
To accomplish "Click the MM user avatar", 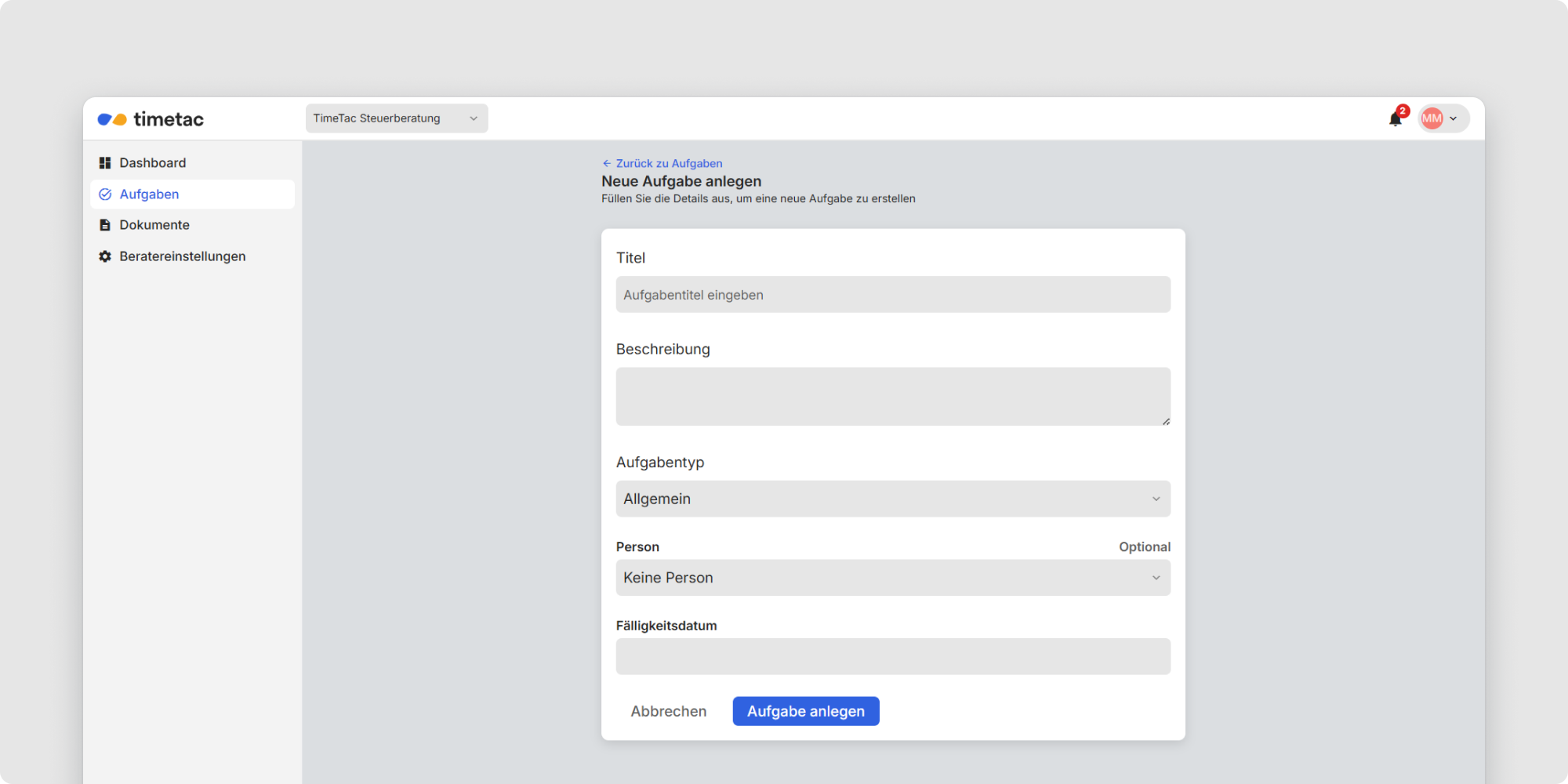I will (x=1432, y=118).
